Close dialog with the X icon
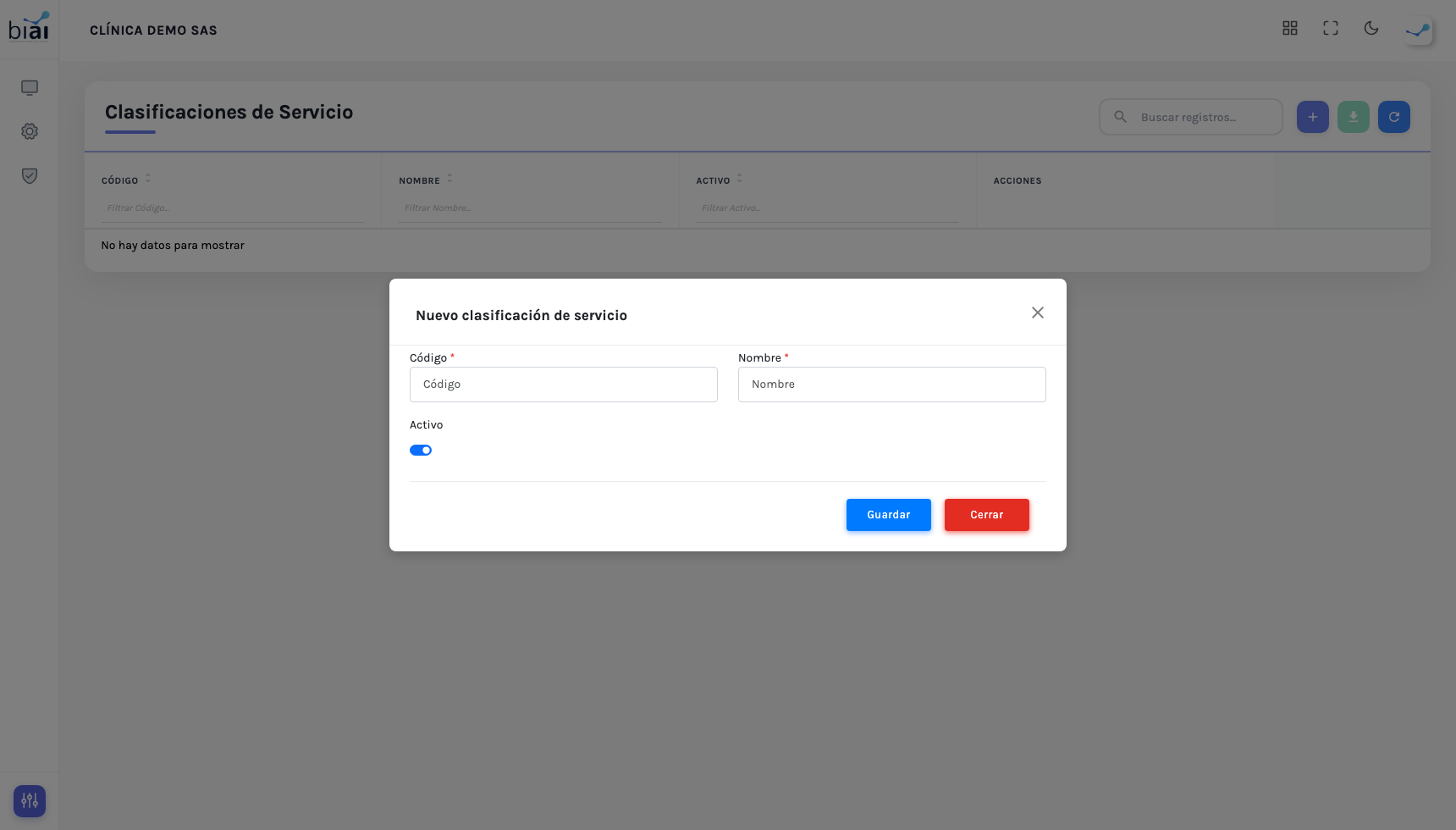This screenshot has height=830, width=1456. (x=1038, y=313)
